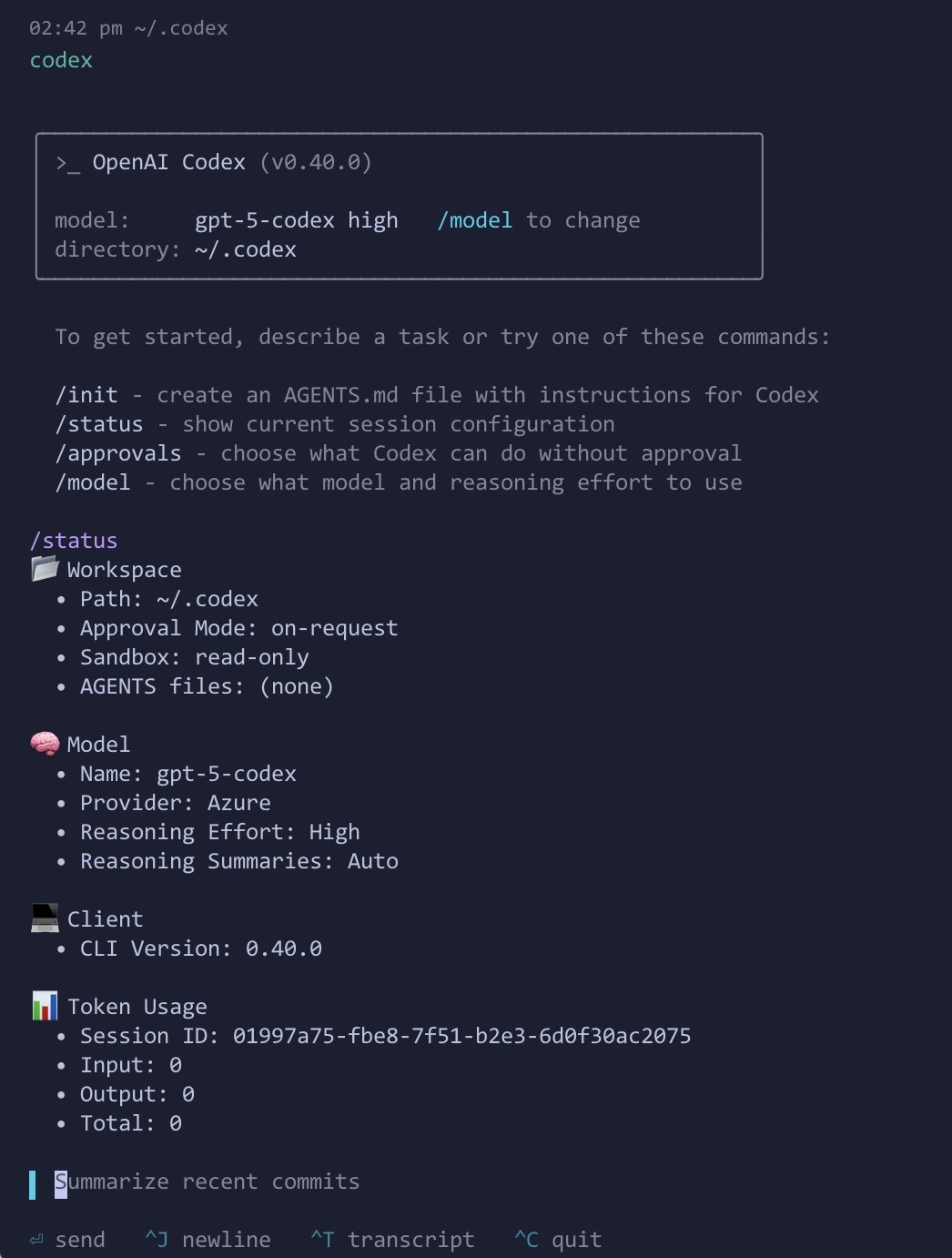Click the /model command in help list
Viewport: 952px width, 1258px height.
point(93,482)
